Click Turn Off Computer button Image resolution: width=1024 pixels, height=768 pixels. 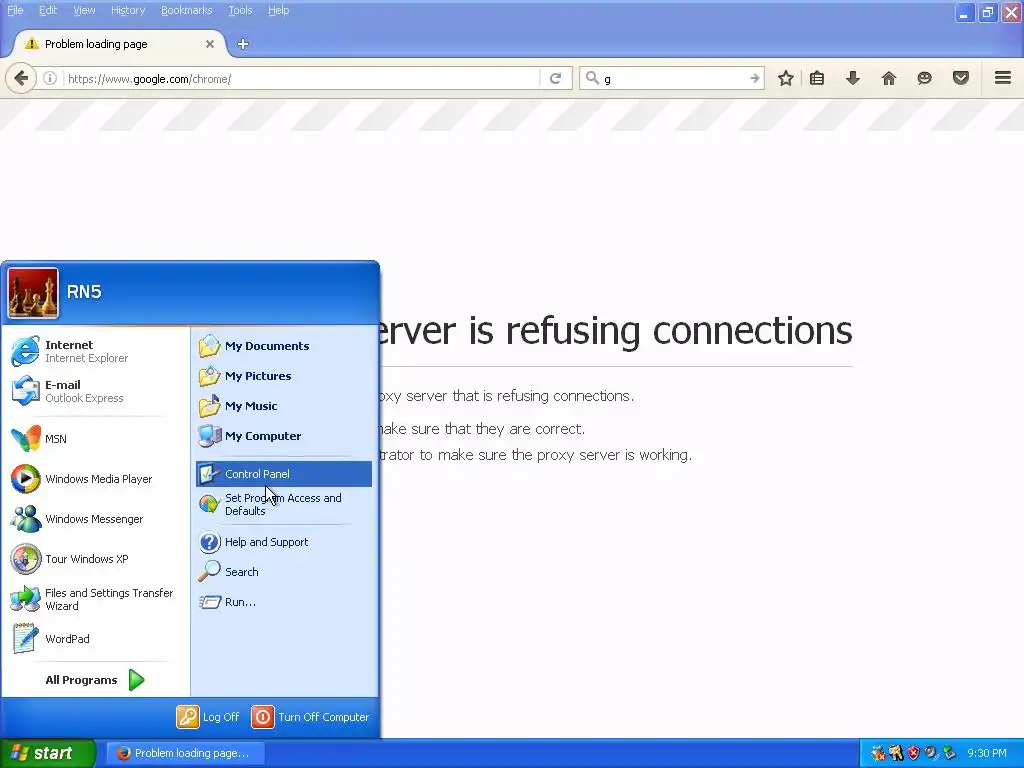(x=311, y=717)
